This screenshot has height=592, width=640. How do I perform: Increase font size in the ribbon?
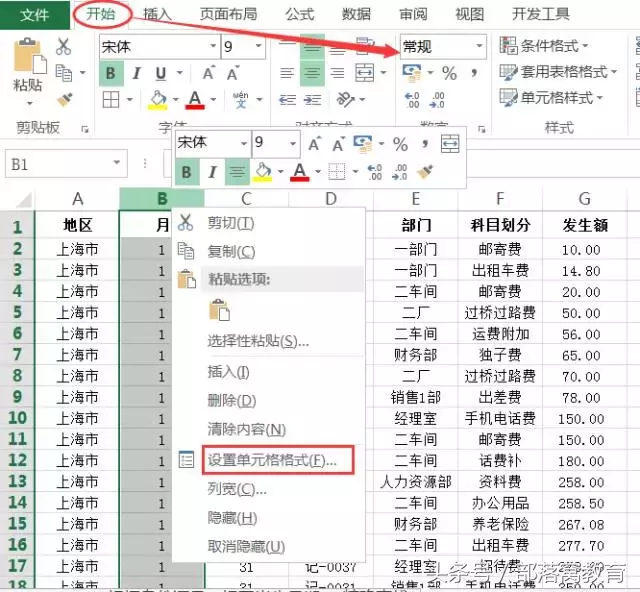point(209,73)
